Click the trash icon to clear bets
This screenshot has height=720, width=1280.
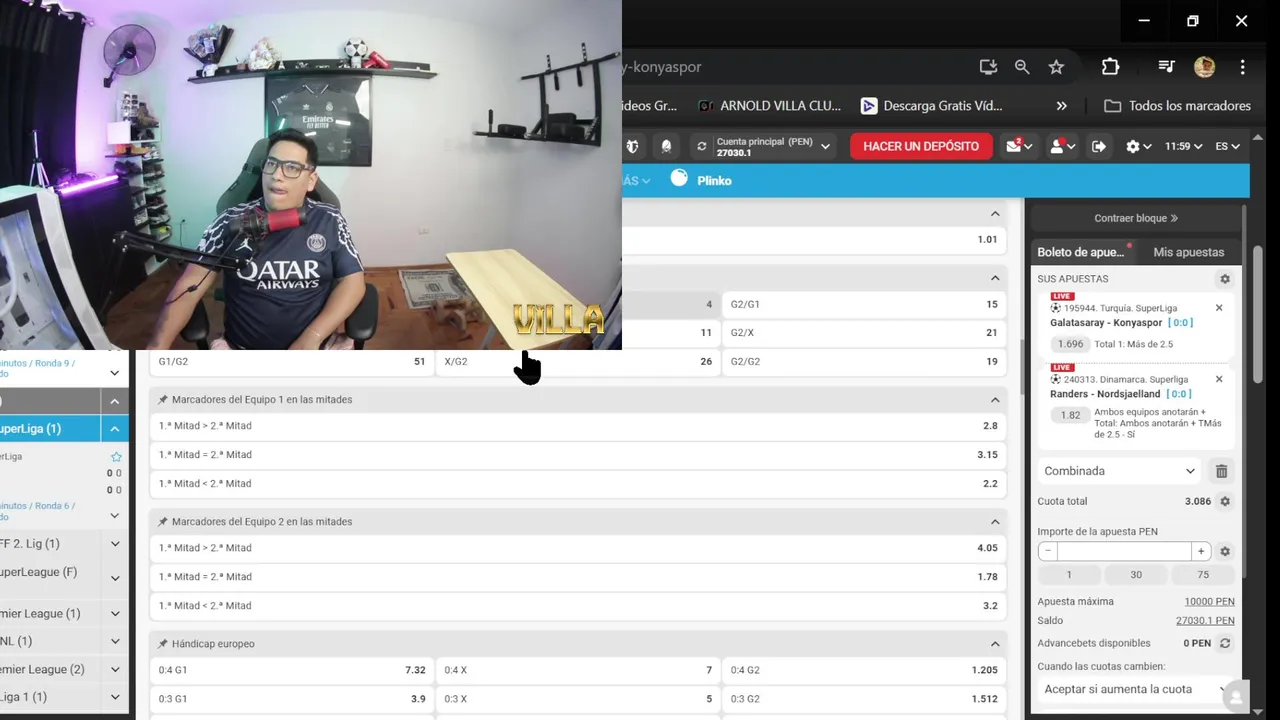[x=1221, y=471]
